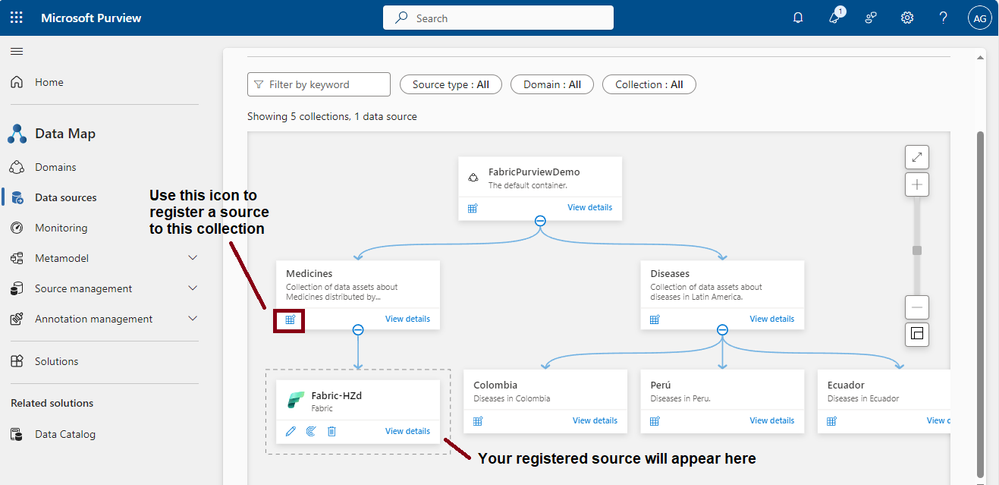
Task: View details of Perú collection
Action: click(x=772, y=421)
